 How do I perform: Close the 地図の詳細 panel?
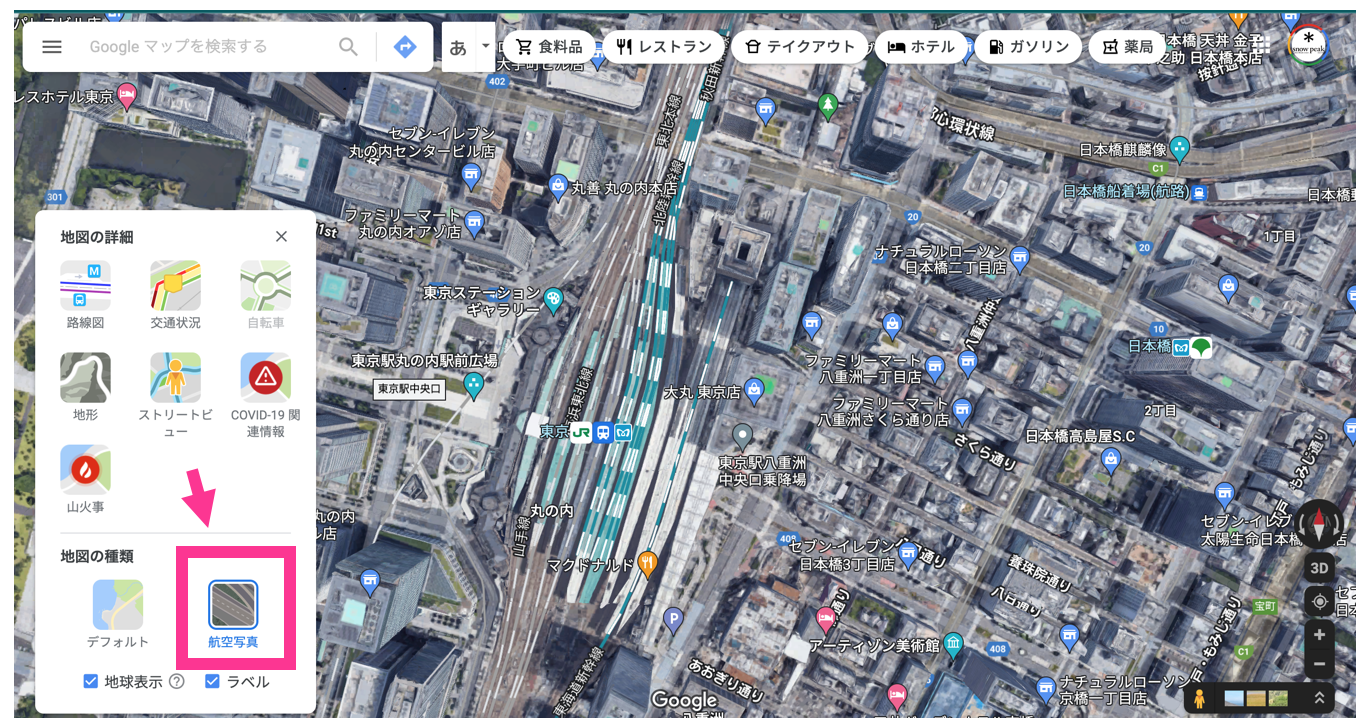tap(281, 236)
